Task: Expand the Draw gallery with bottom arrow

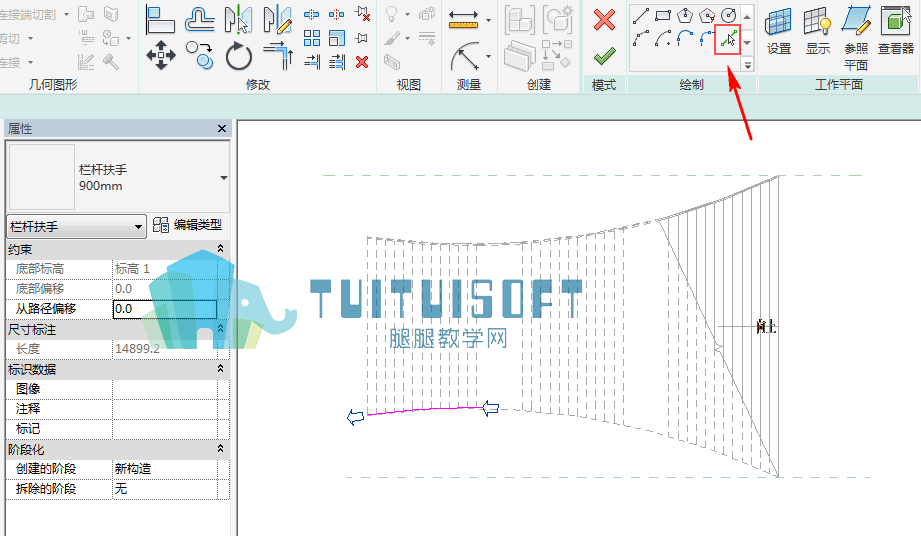Action: [x=748, y=65]
